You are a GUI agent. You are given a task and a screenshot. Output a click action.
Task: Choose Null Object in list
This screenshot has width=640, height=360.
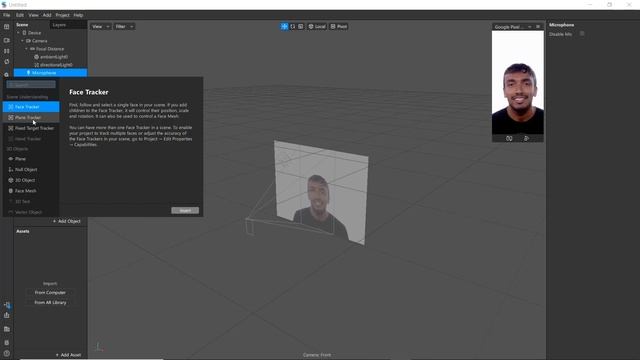click(x=31, y=169)
